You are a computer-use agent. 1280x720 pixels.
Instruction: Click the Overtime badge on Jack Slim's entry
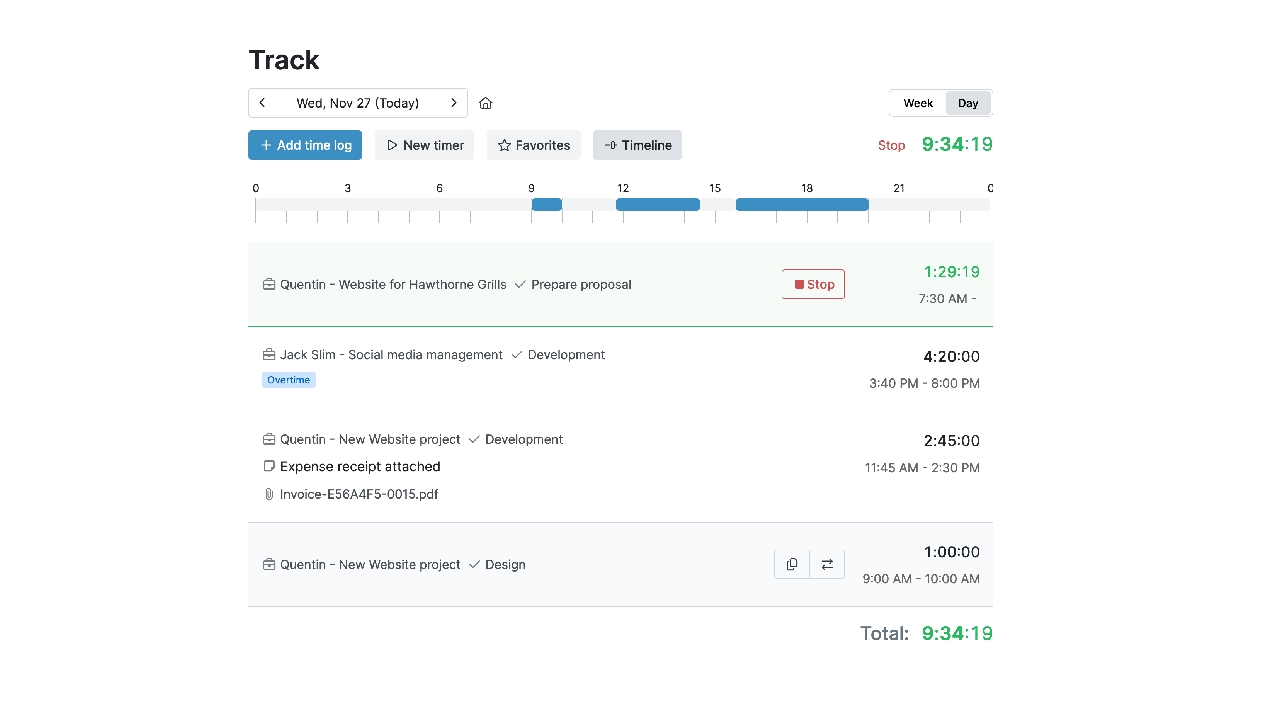tap(288, 379)
